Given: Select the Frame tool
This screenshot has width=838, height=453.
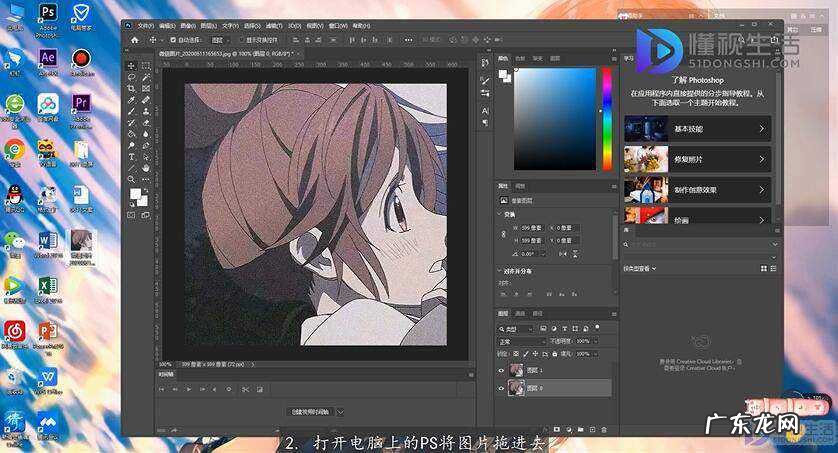Looking at the screenshot, I should pos(146,88).
